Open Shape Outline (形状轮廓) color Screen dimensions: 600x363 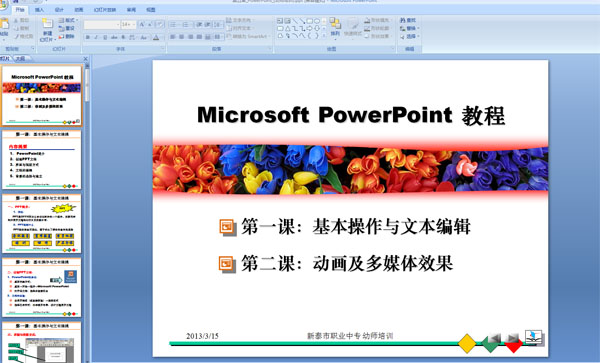point(377,28)
